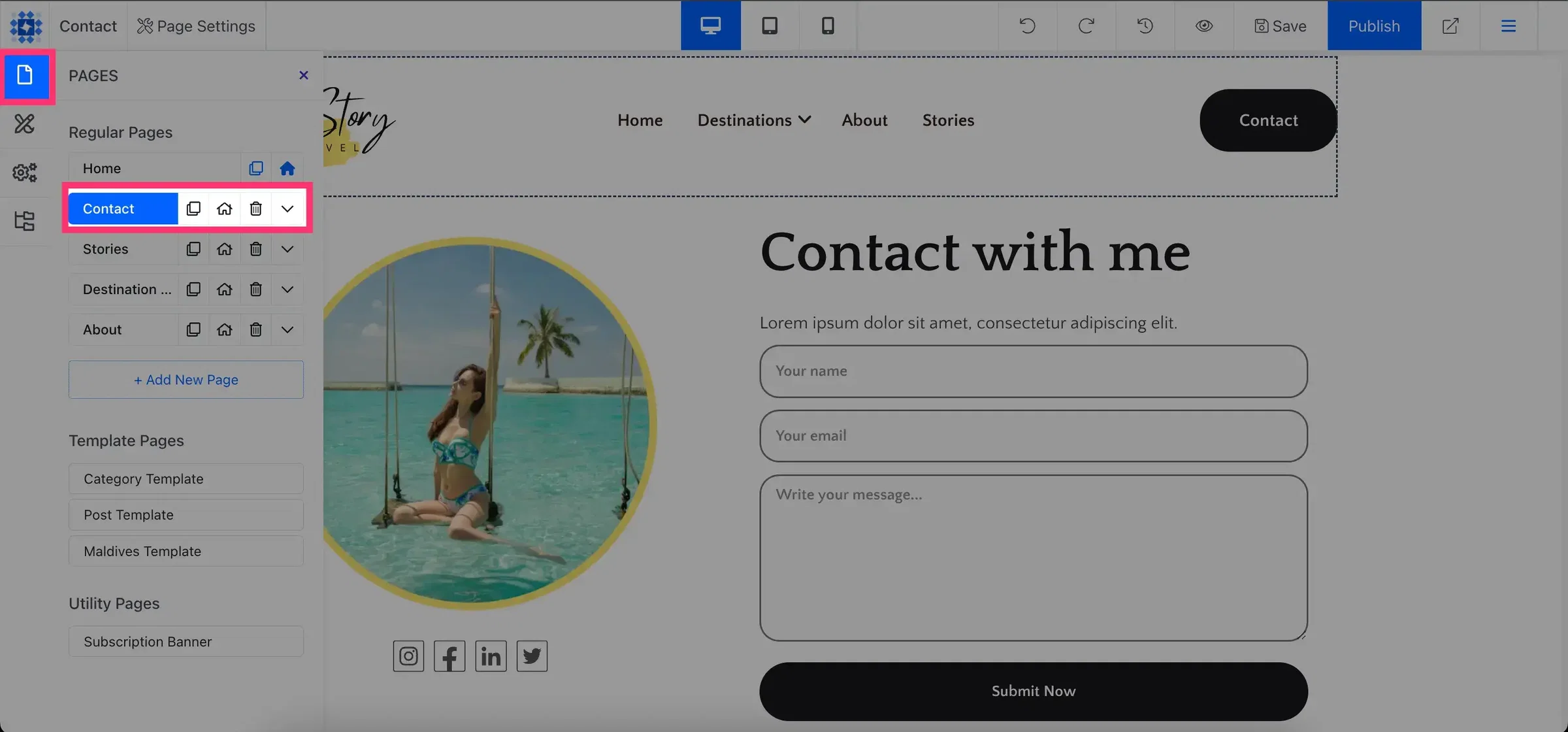The width and height of the screenshot is (1568, 732).
Task: Open the Pages panel sidebar icon
Action: coord(25,75)
